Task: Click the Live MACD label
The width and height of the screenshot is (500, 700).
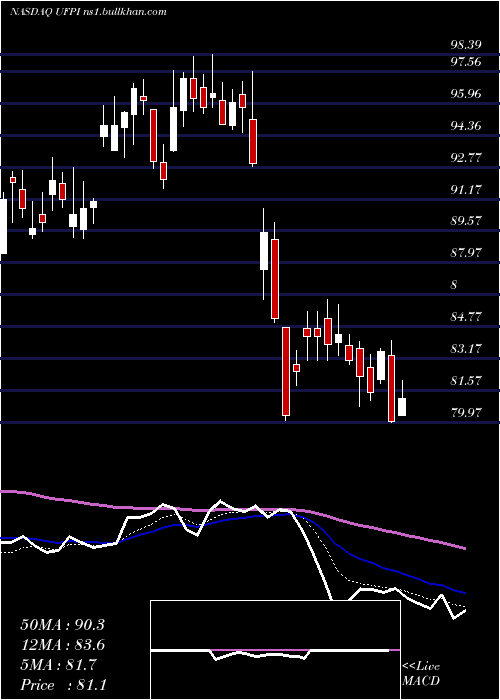Action: [421, 674]
